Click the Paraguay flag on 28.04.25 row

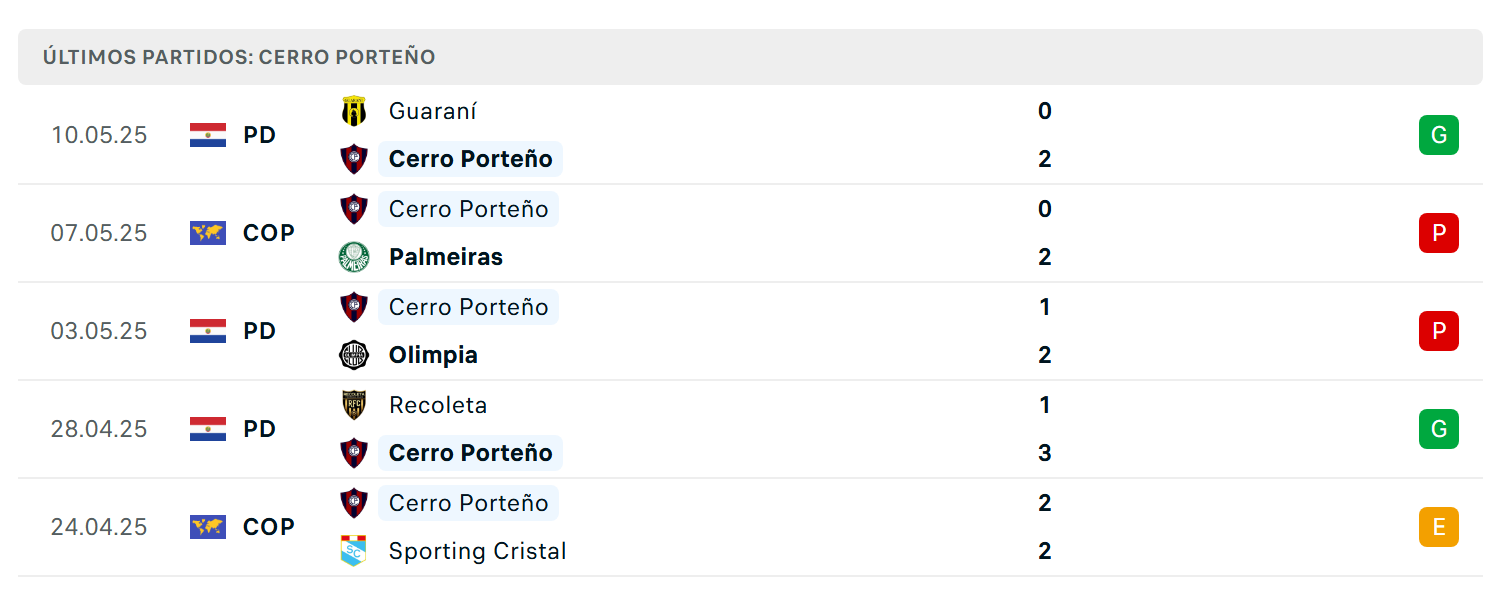click(208, 429)
